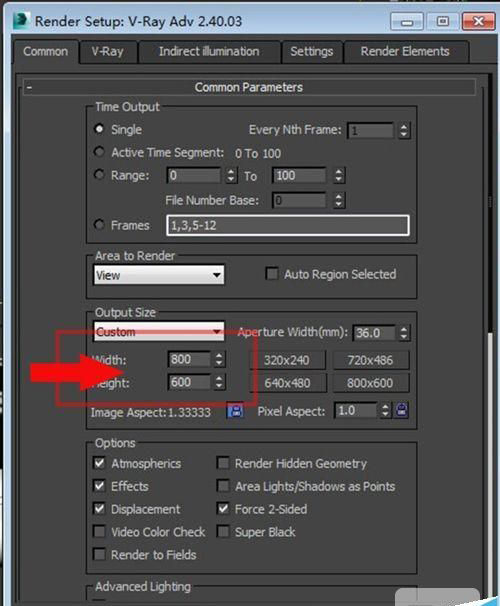Check Auto Region Selected
500x606 pixels.
tap(272, 274)
